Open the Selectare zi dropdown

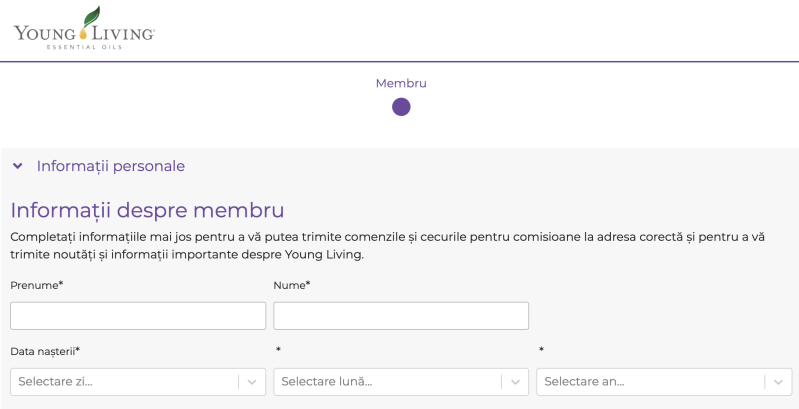coord(125,382)
